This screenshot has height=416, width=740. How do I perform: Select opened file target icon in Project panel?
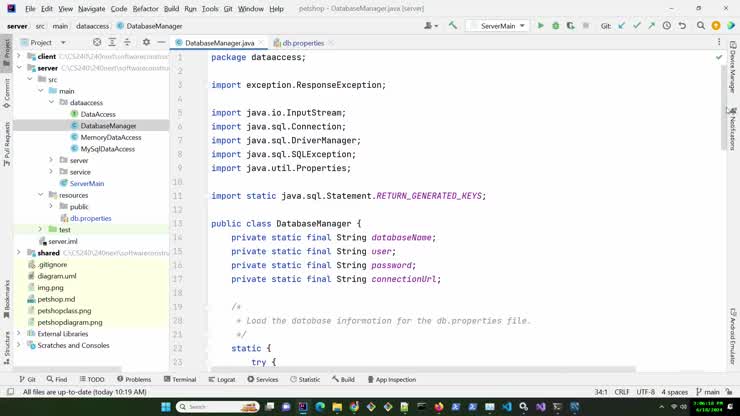(97, 42)
